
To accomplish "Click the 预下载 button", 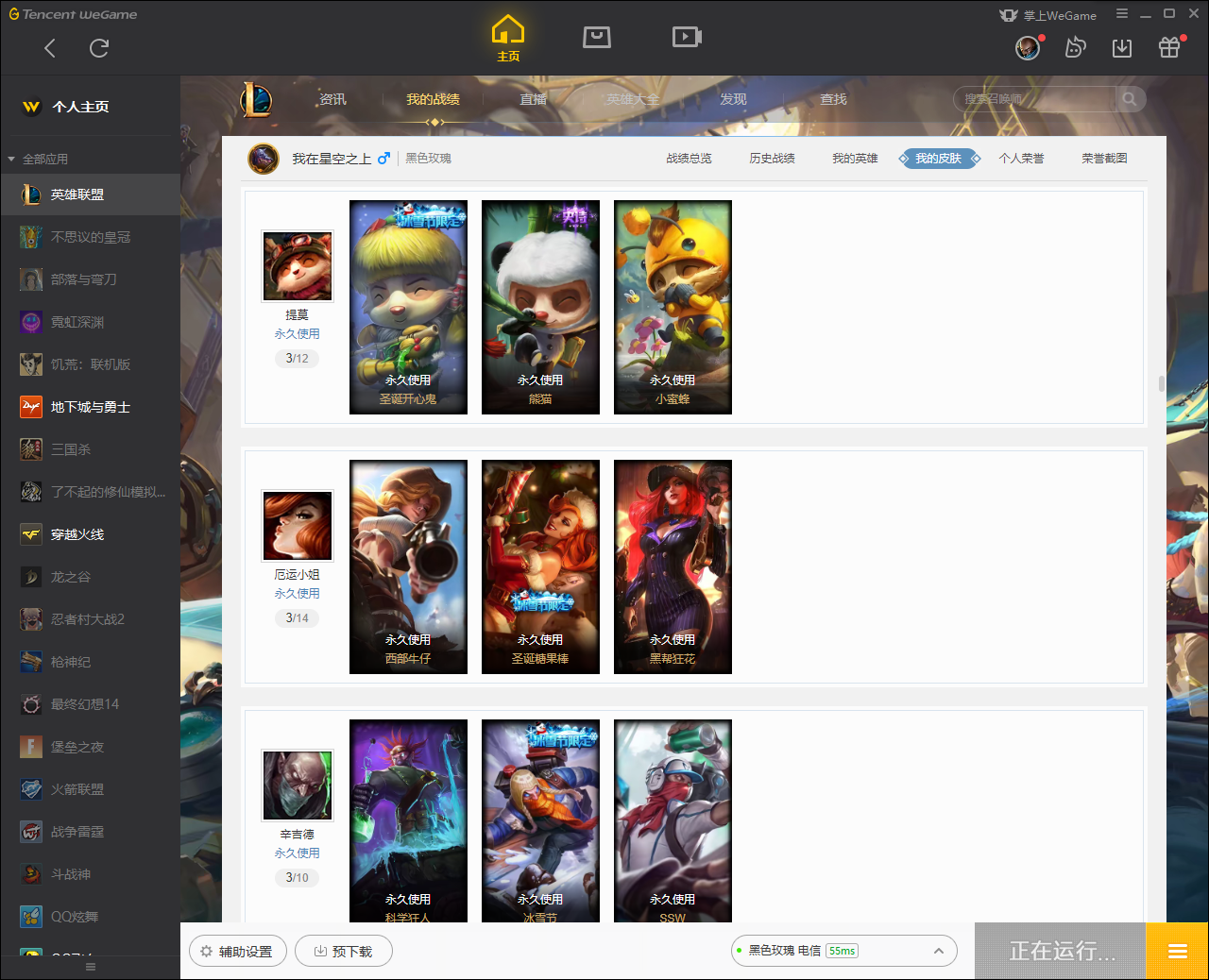I will pos(344,951).
